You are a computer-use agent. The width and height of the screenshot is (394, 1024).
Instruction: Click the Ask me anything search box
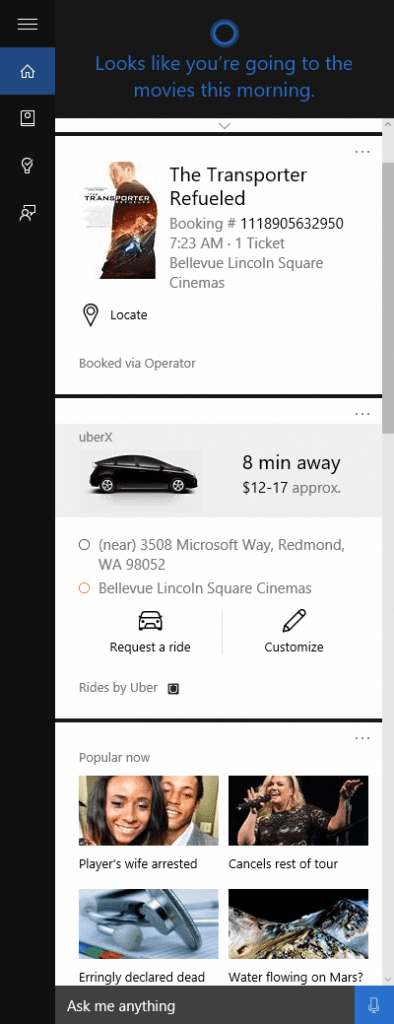[205, 1005]
